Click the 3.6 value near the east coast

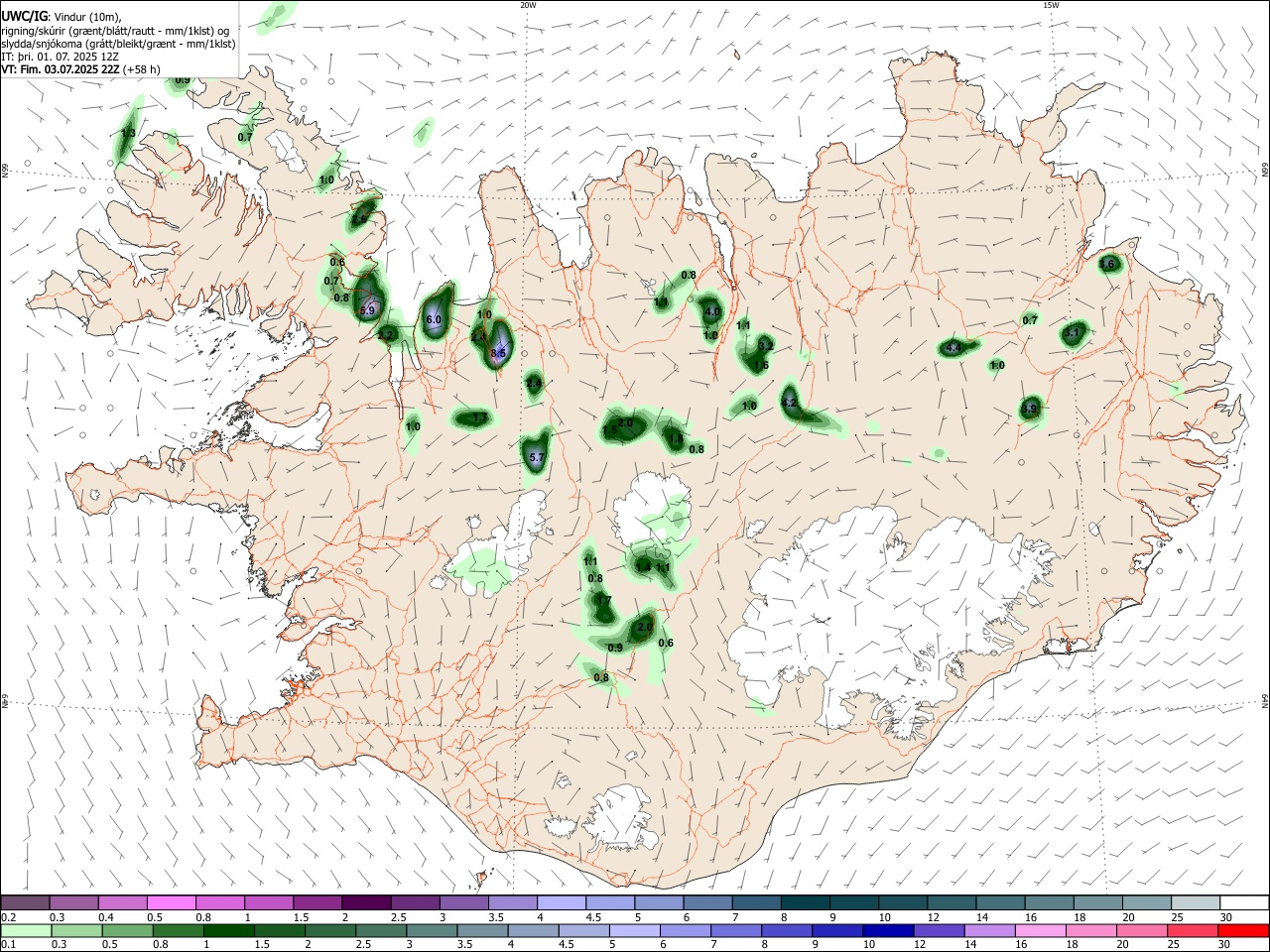click(1108, 264)
